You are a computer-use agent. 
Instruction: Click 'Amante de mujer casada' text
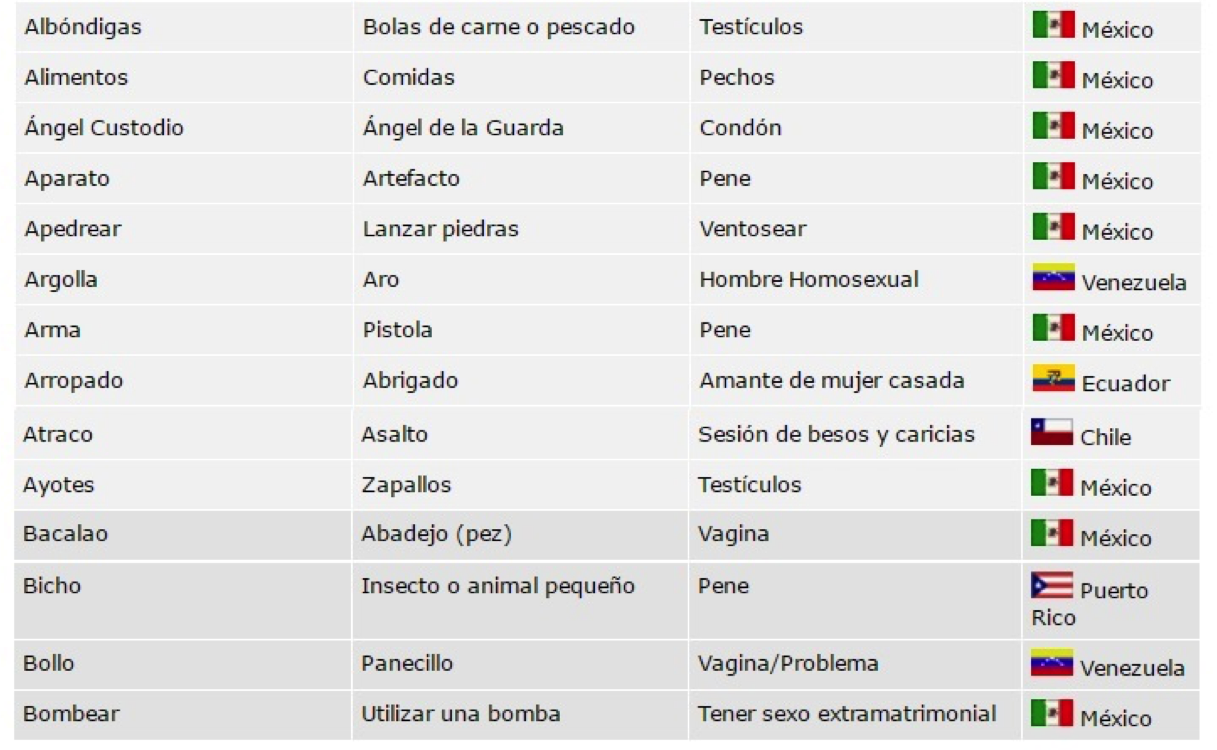coord(831,380)
